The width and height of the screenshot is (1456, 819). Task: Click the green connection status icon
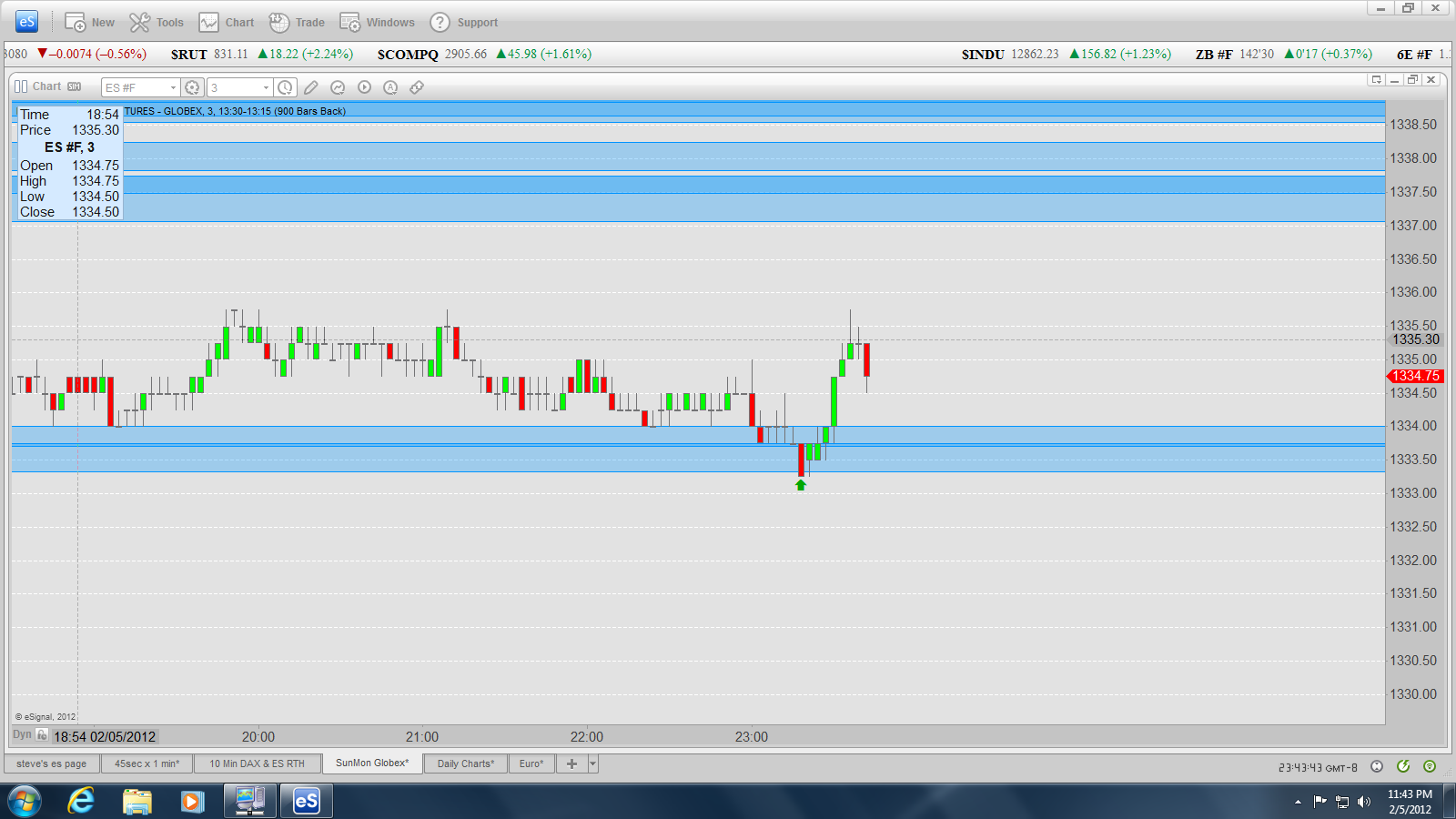tap(1403, 766)
